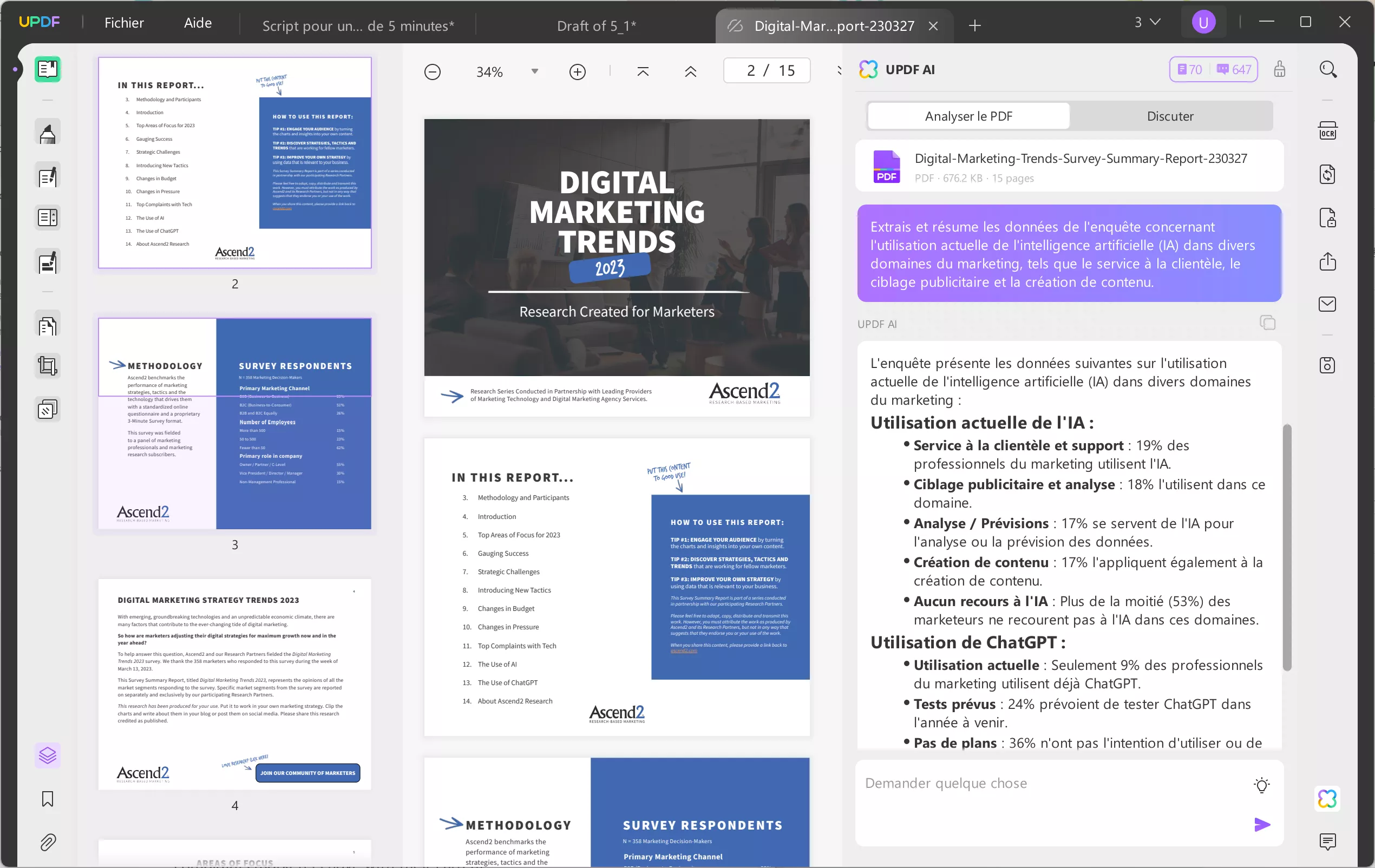Image resolution: width=1375 pixels, height=868 pixels.
Task: Copy the UPDF AI response
Action: [1267, 323]
